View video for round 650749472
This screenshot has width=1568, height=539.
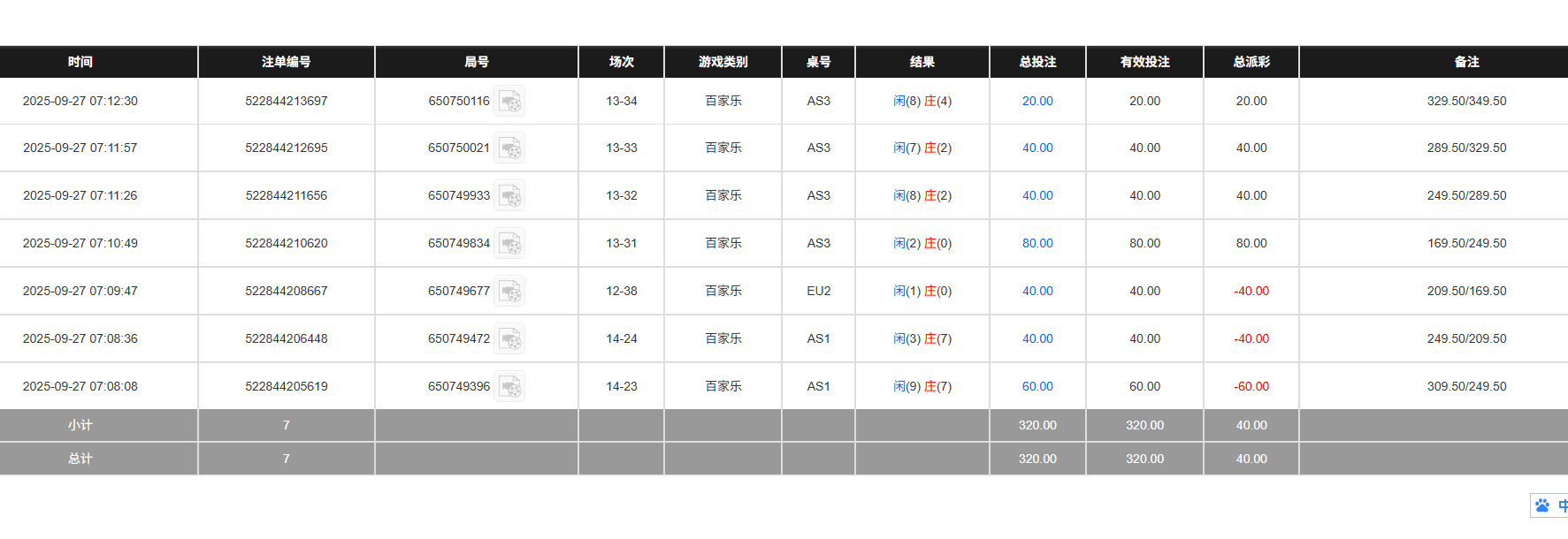511,338
